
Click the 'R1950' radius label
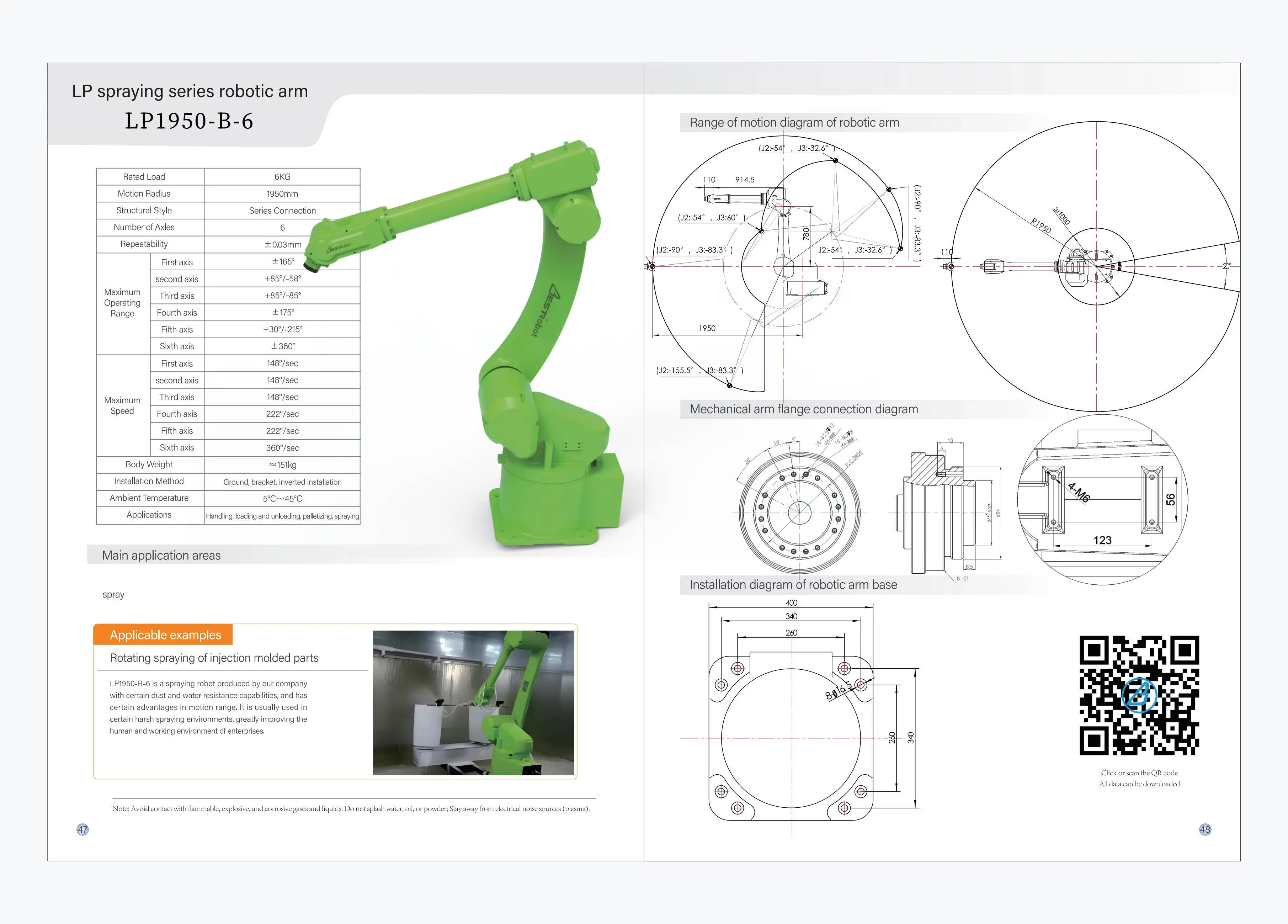tap(1042, 225)
